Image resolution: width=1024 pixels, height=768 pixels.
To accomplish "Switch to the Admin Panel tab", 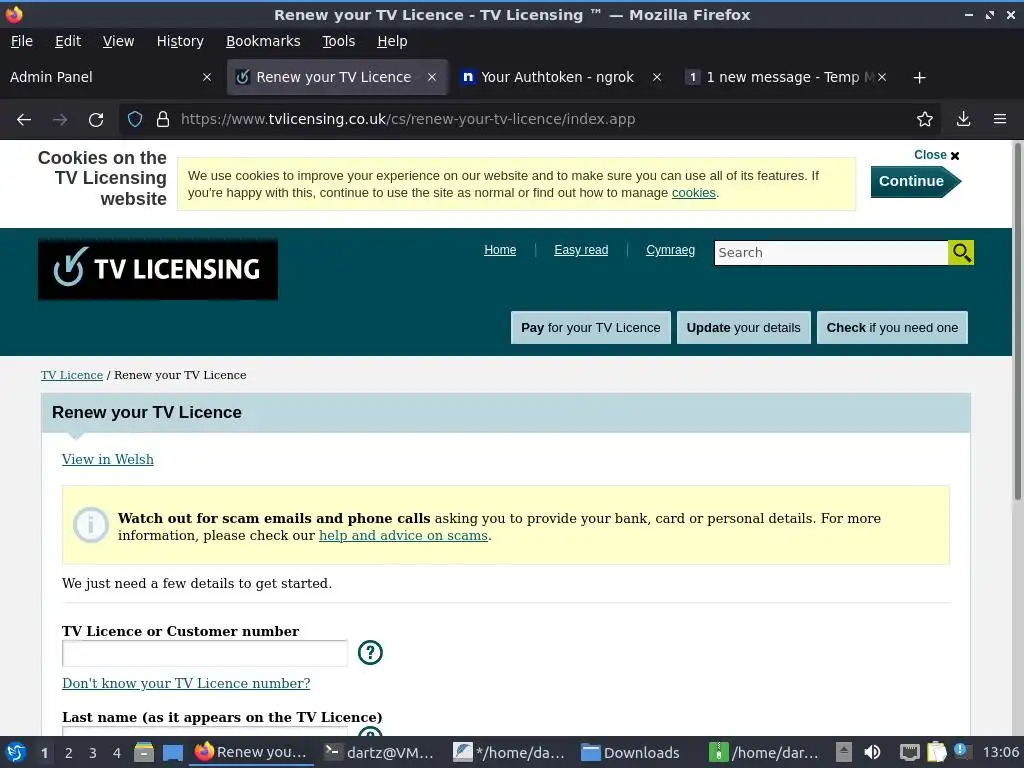I will tap(111, 78).
